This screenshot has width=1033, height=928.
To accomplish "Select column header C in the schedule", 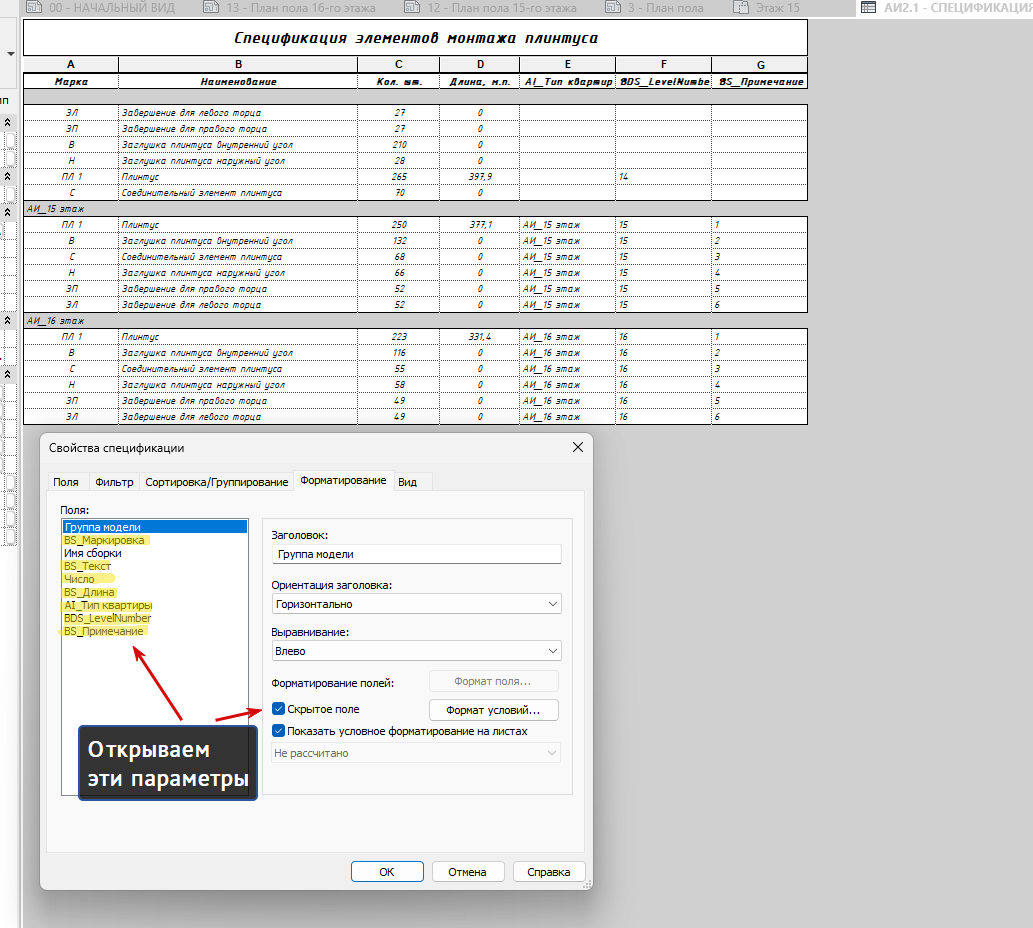I will (399, 65).
